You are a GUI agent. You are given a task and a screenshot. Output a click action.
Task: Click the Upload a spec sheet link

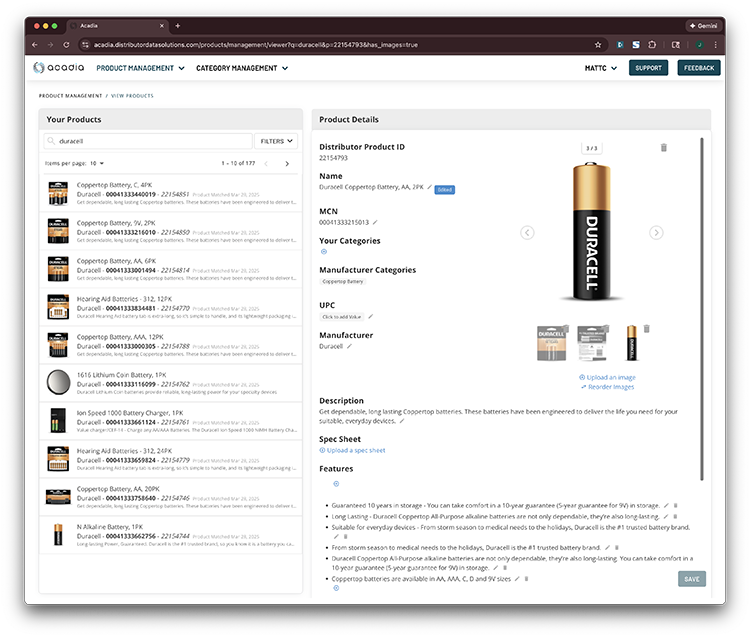tap(352, 450)
